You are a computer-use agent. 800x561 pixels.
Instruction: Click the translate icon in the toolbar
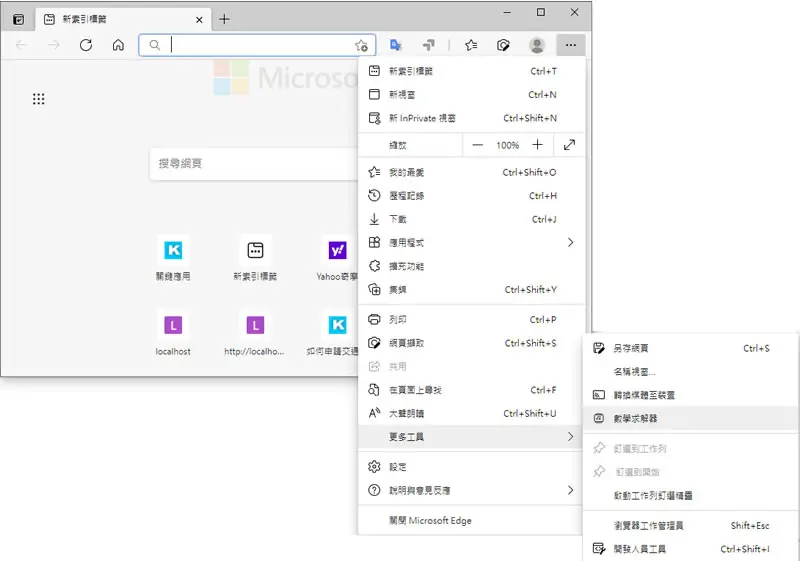coord(395,45)
